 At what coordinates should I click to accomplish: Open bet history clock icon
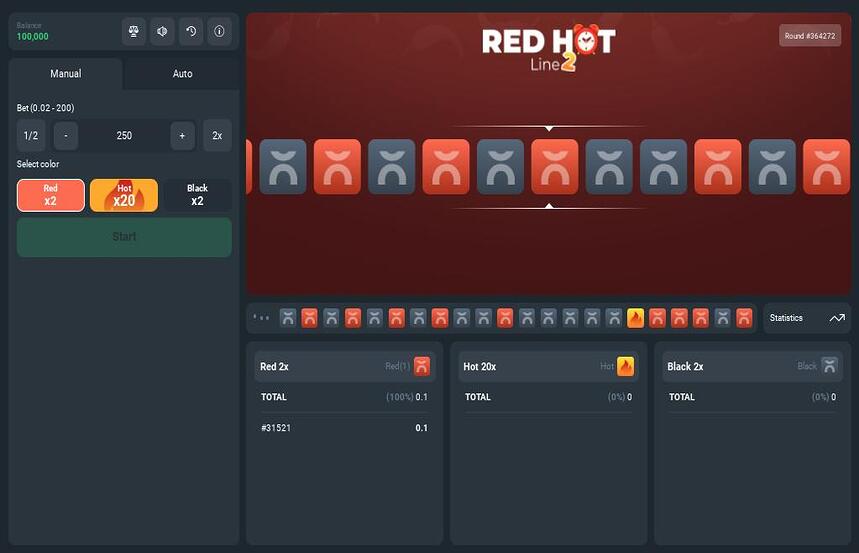click(191, 31)
